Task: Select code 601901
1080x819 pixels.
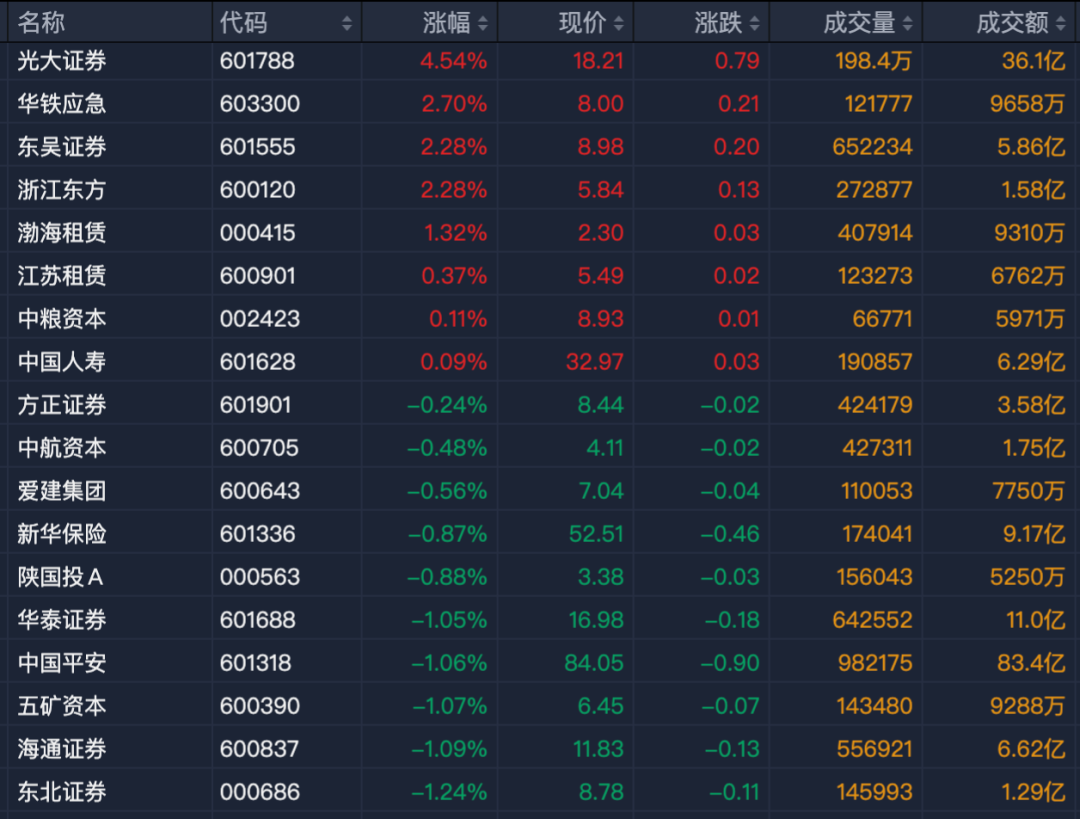Action: (256, 405)
